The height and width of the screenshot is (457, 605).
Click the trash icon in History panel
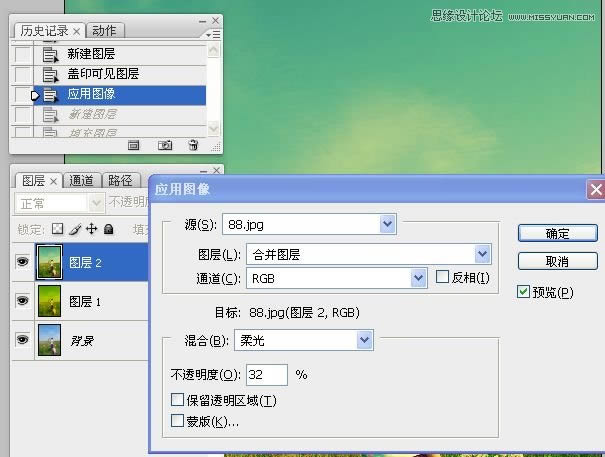tap(193, 145)
